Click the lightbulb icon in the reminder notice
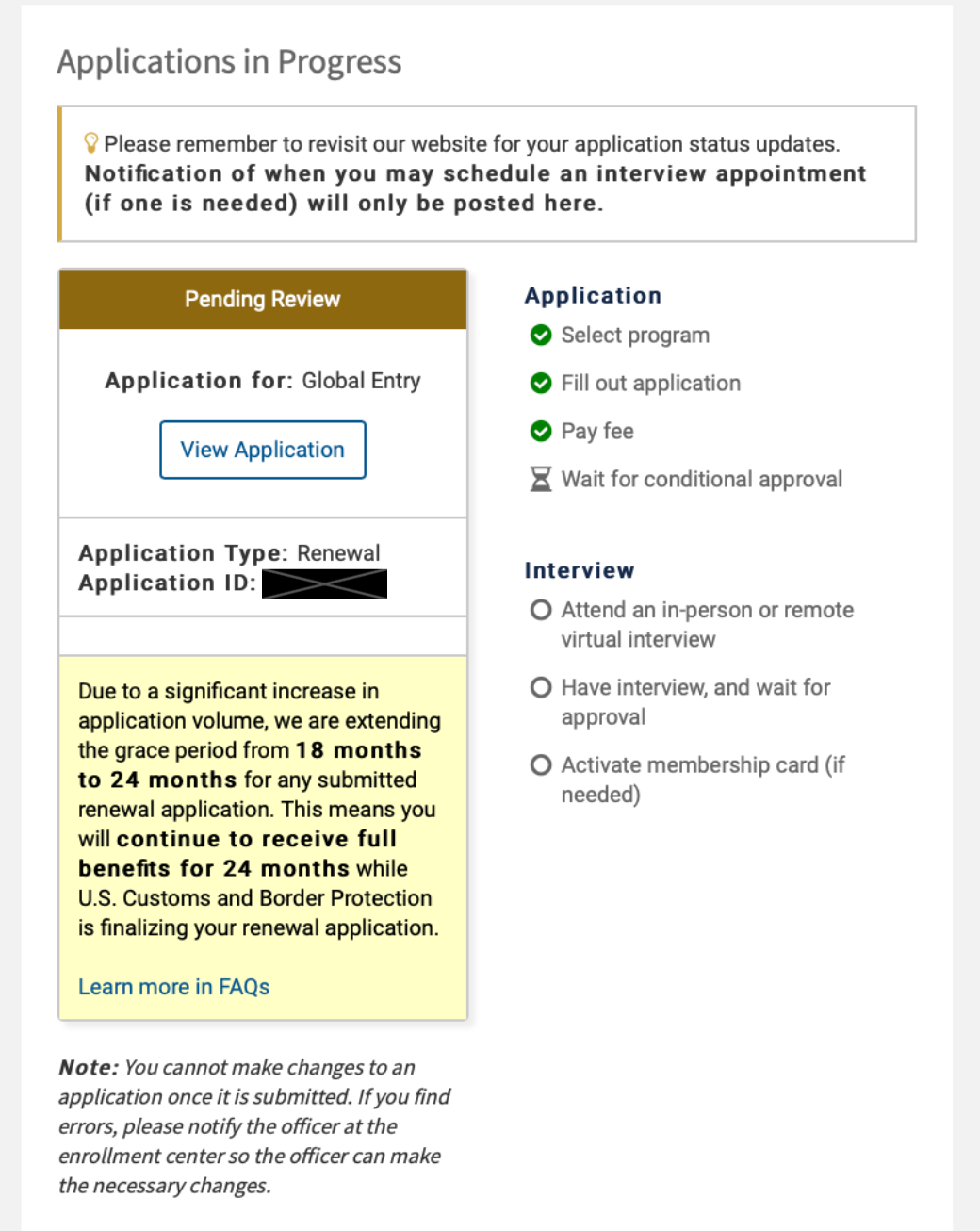The width and height of the screenshot is (980, 1231). (x=91, y=143)
